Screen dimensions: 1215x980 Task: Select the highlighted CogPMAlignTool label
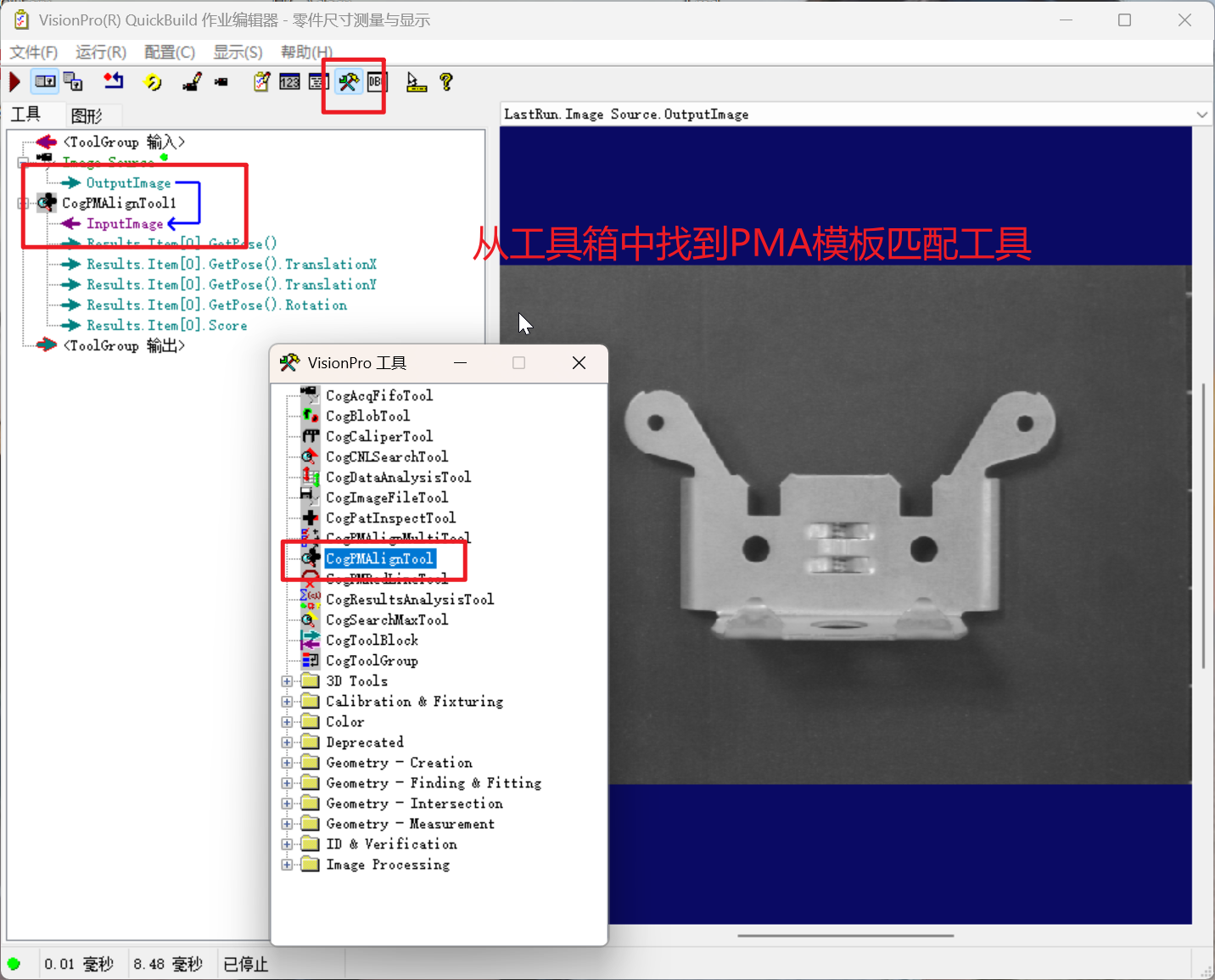(380, 558)
